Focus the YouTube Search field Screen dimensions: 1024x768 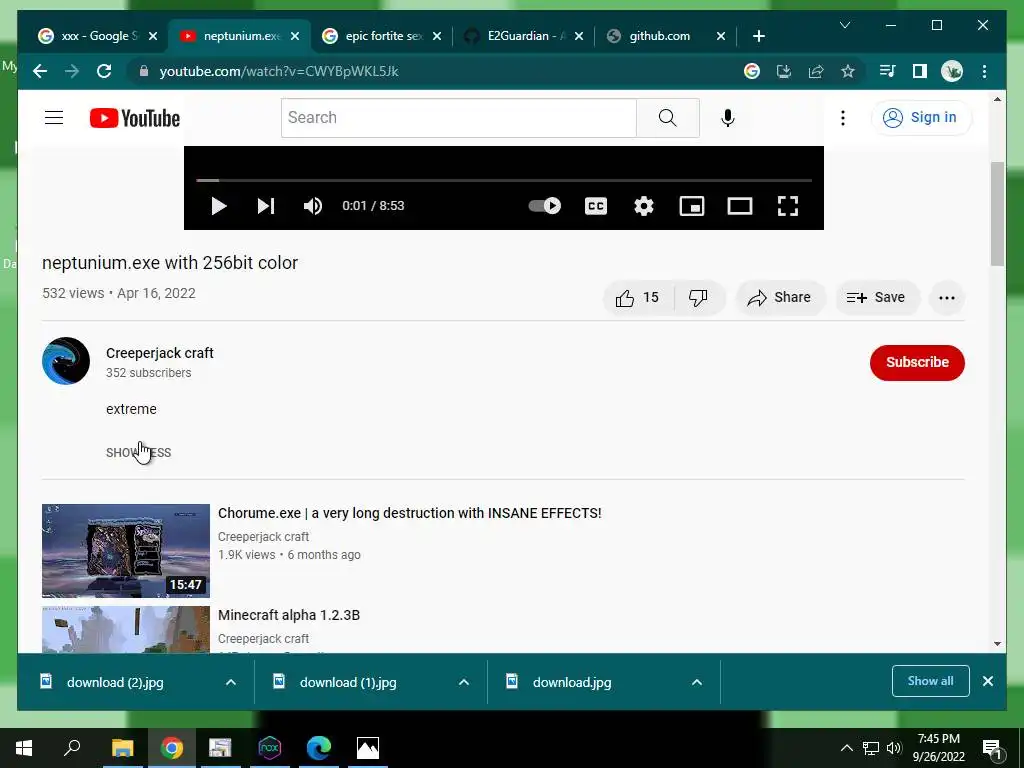[458, 118]
